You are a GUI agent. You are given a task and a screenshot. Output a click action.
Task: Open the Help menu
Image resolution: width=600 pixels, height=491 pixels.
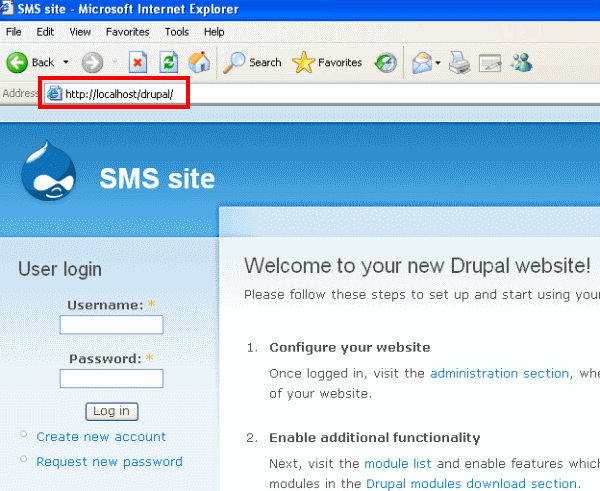point(214,32)
